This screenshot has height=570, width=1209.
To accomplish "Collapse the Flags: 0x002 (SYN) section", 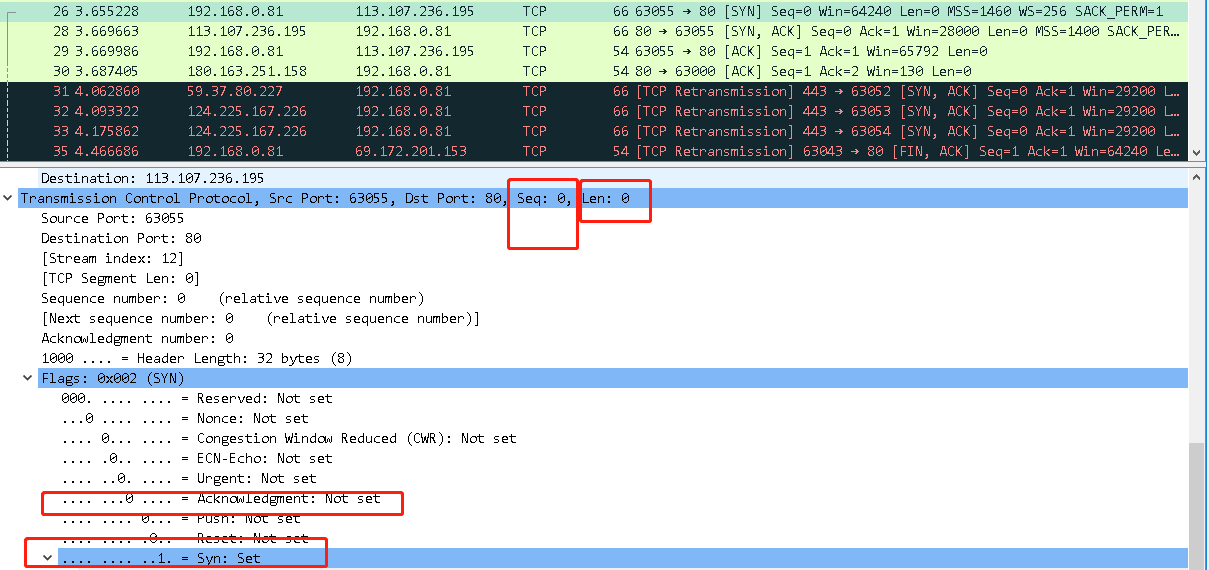I will tap(28, 379).
